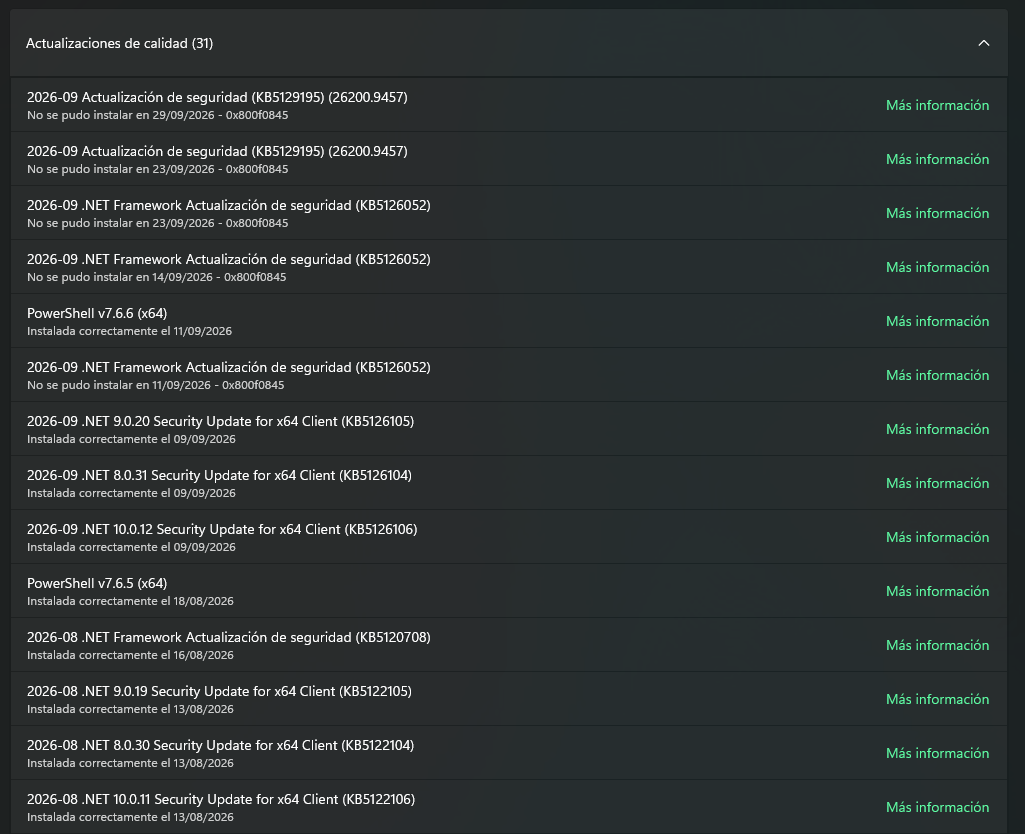The height and width of the screenshot is (834, 1025).
Task: Open Más información for .NET 9.0.19 update
Action: click(937, 699)
